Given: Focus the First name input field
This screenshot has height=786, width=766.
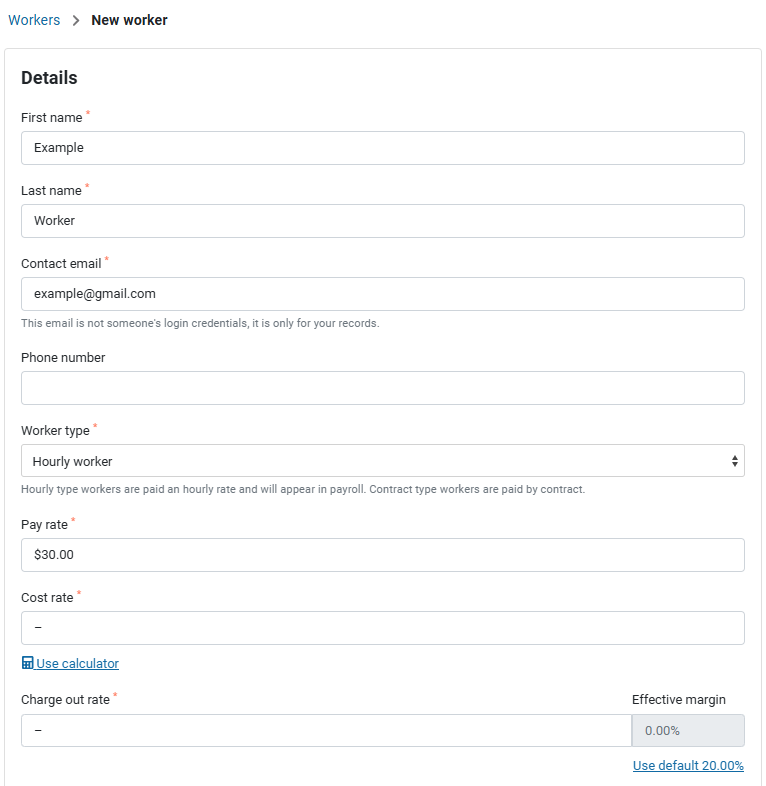Looking at the screenshot, I should 382,148.
